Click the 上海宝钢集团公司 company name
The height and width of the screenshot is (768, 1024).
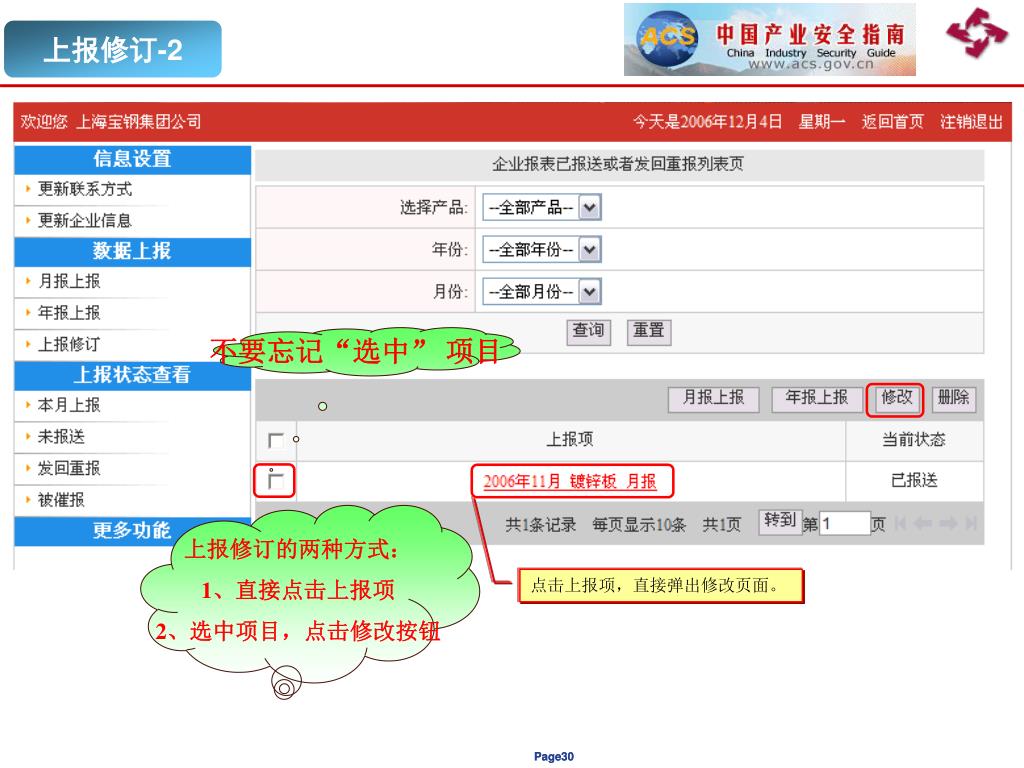(x=138, y=122)
